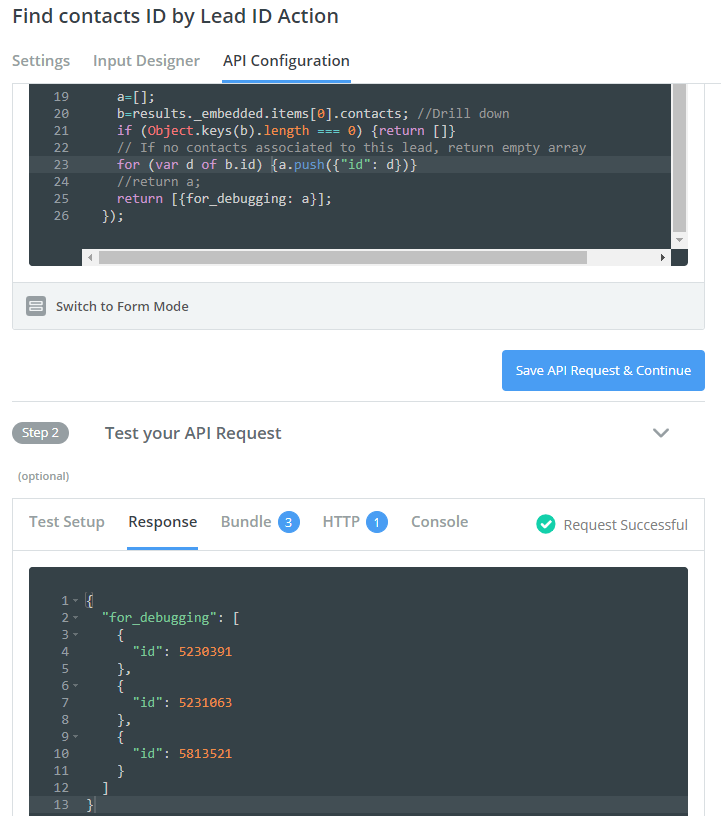Click the Bundle count badge showing 3
The image size is (721, 816).
[288, 522]
